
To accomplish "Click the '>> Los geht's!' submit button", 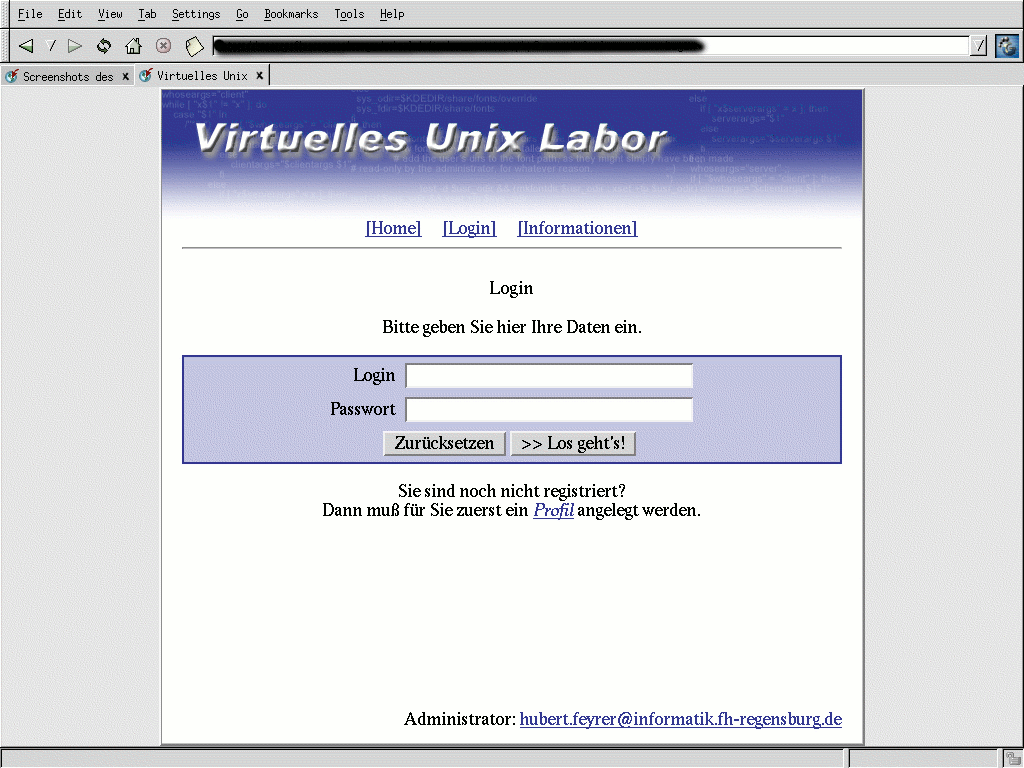I will click(x=573, y=443).
